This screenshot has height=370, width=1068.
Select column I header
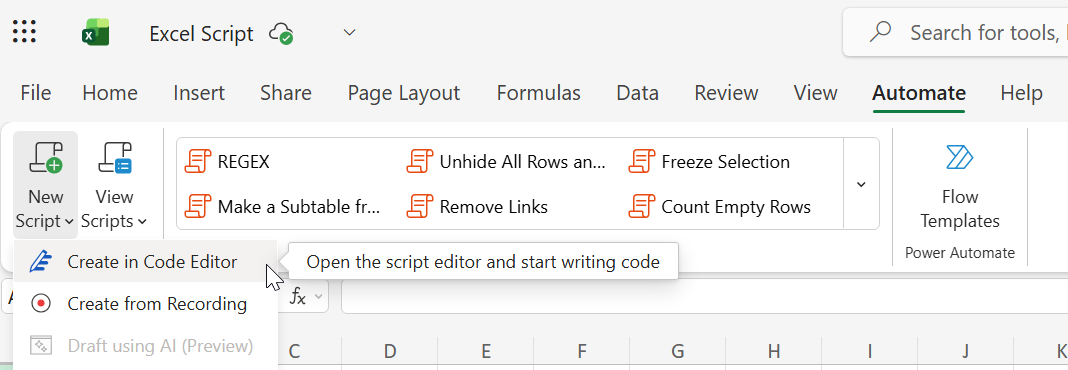point(870,352)
